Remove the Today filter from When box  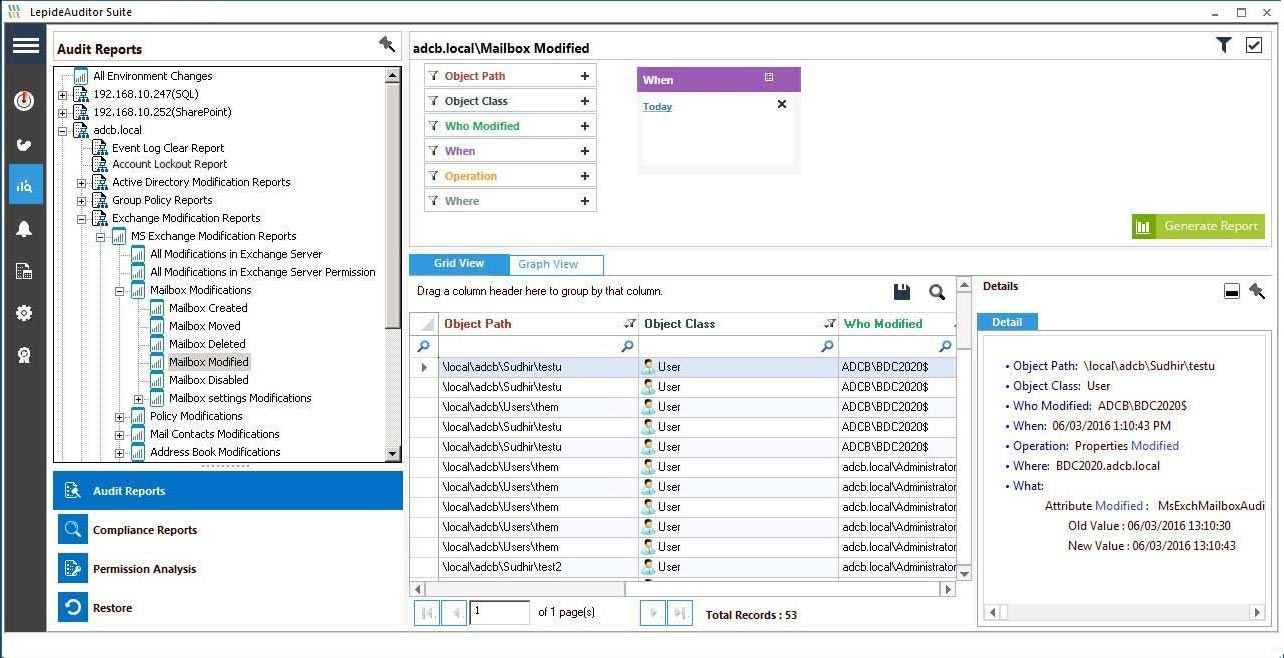(x=782, y=104)
